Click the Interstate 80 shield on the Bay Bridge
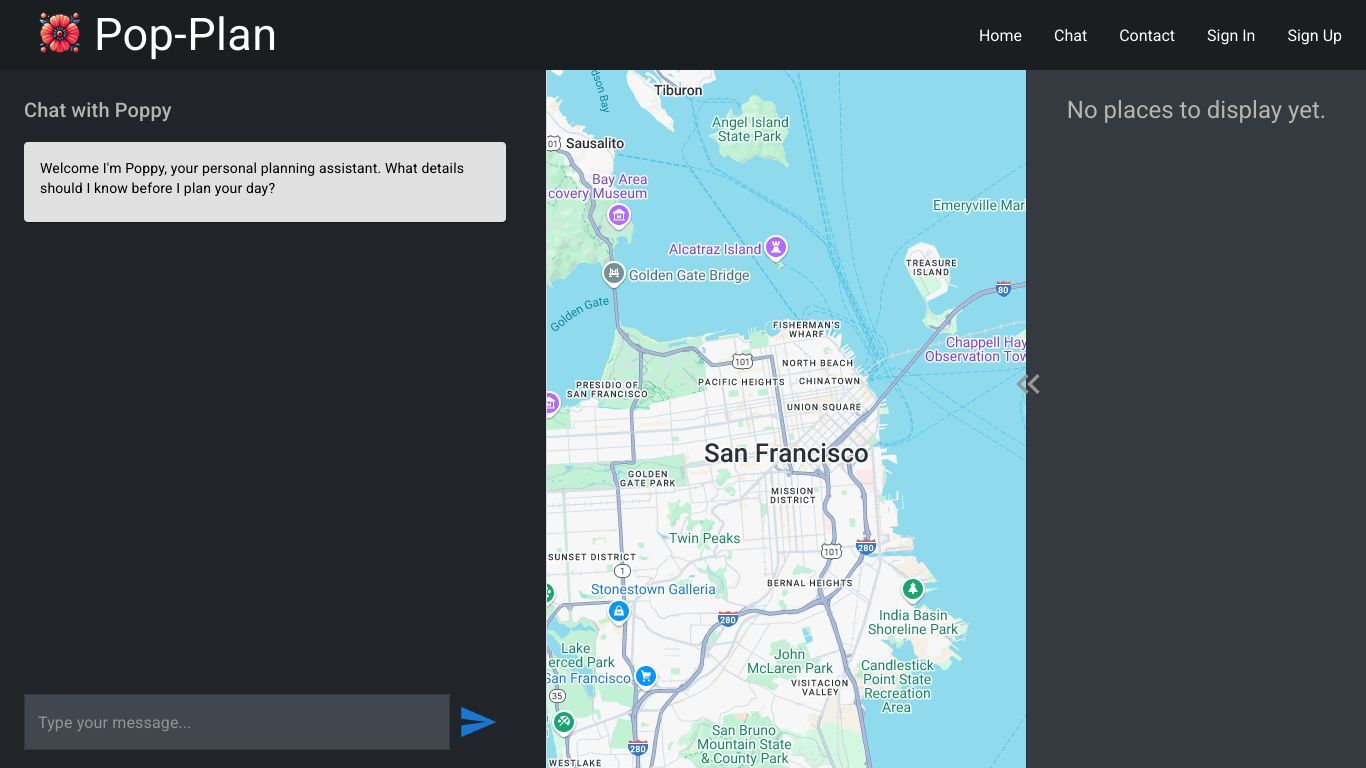 tap(1003, 289)
